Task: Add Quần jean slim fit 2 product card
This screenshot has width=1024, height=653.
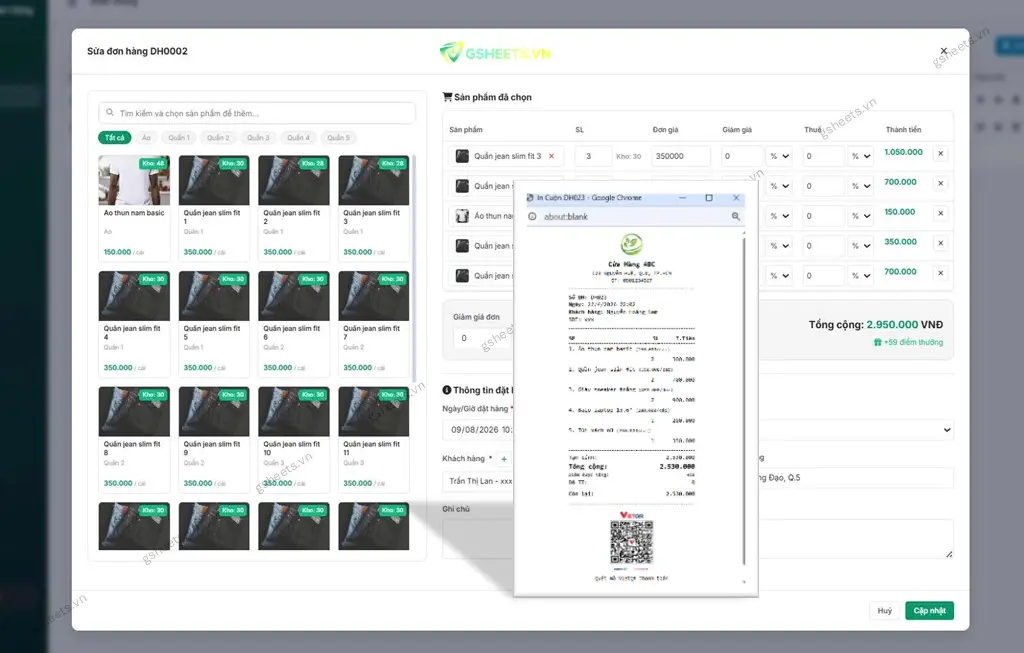Action: pyautogui.click(x=294, y=208)
